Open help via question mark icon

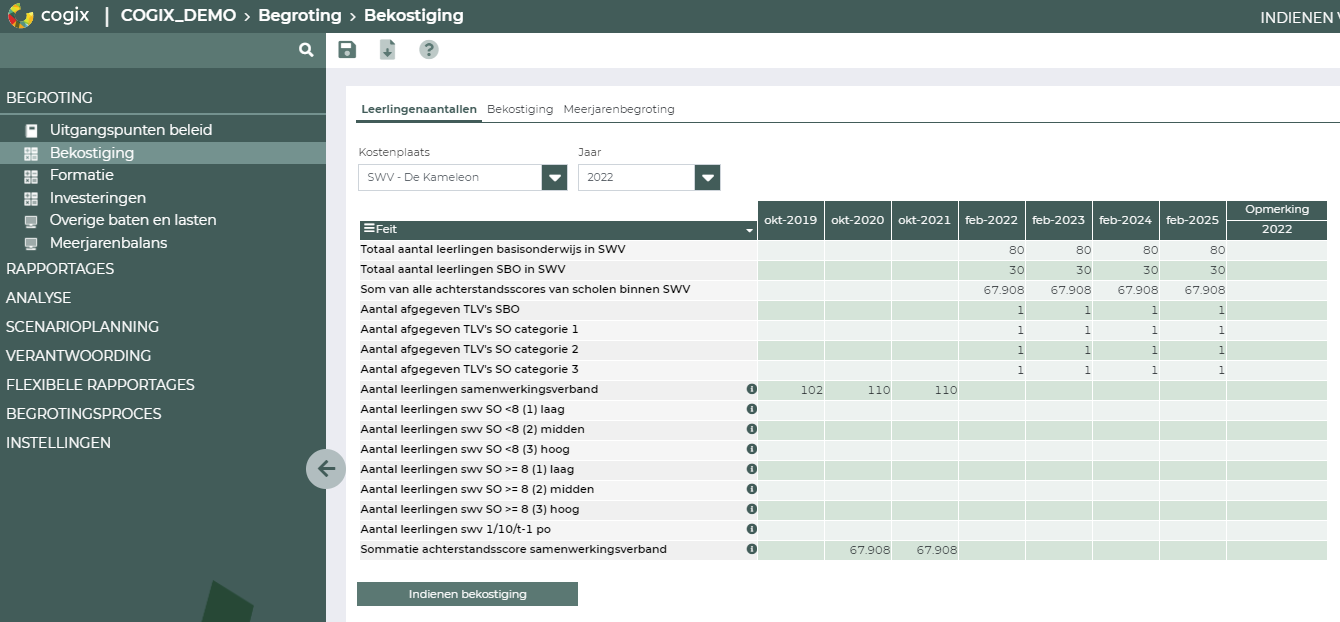click(x=429, y=50)
